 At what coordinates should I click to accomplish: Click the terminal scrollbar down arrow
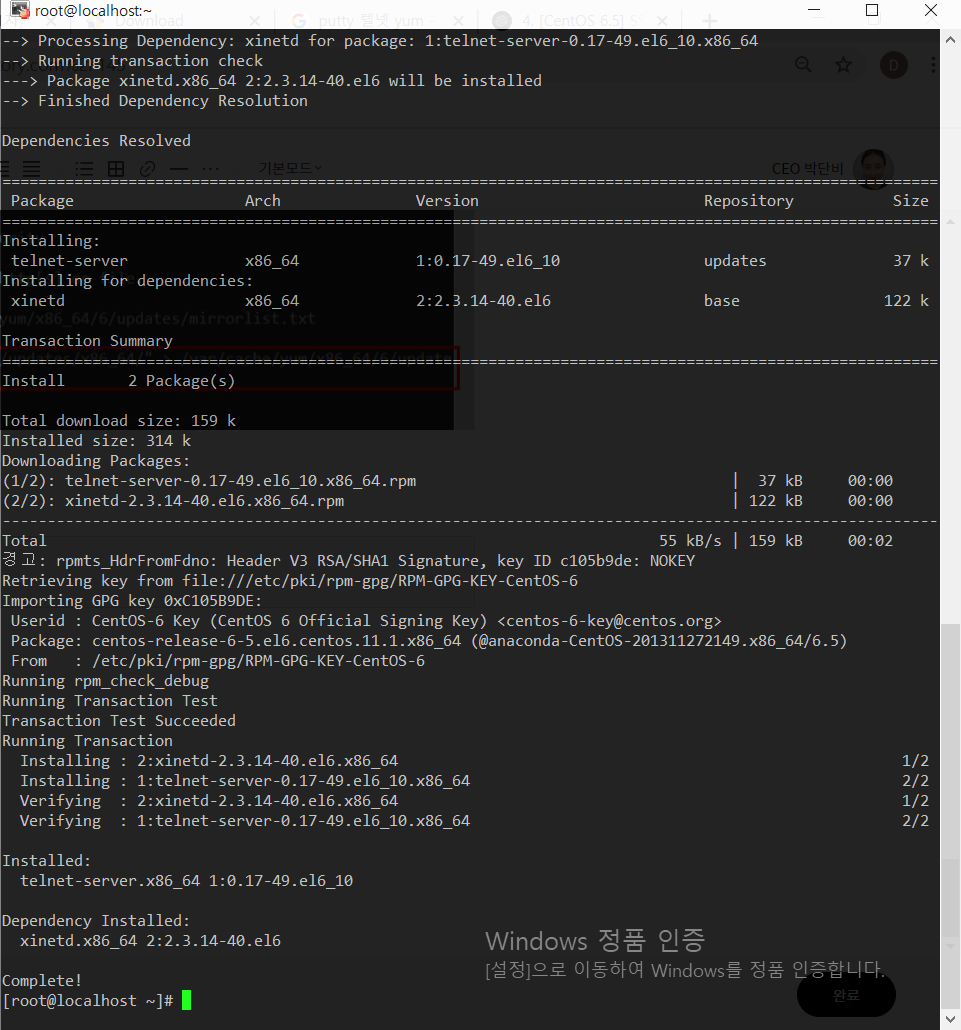(x=950, y=1019)
